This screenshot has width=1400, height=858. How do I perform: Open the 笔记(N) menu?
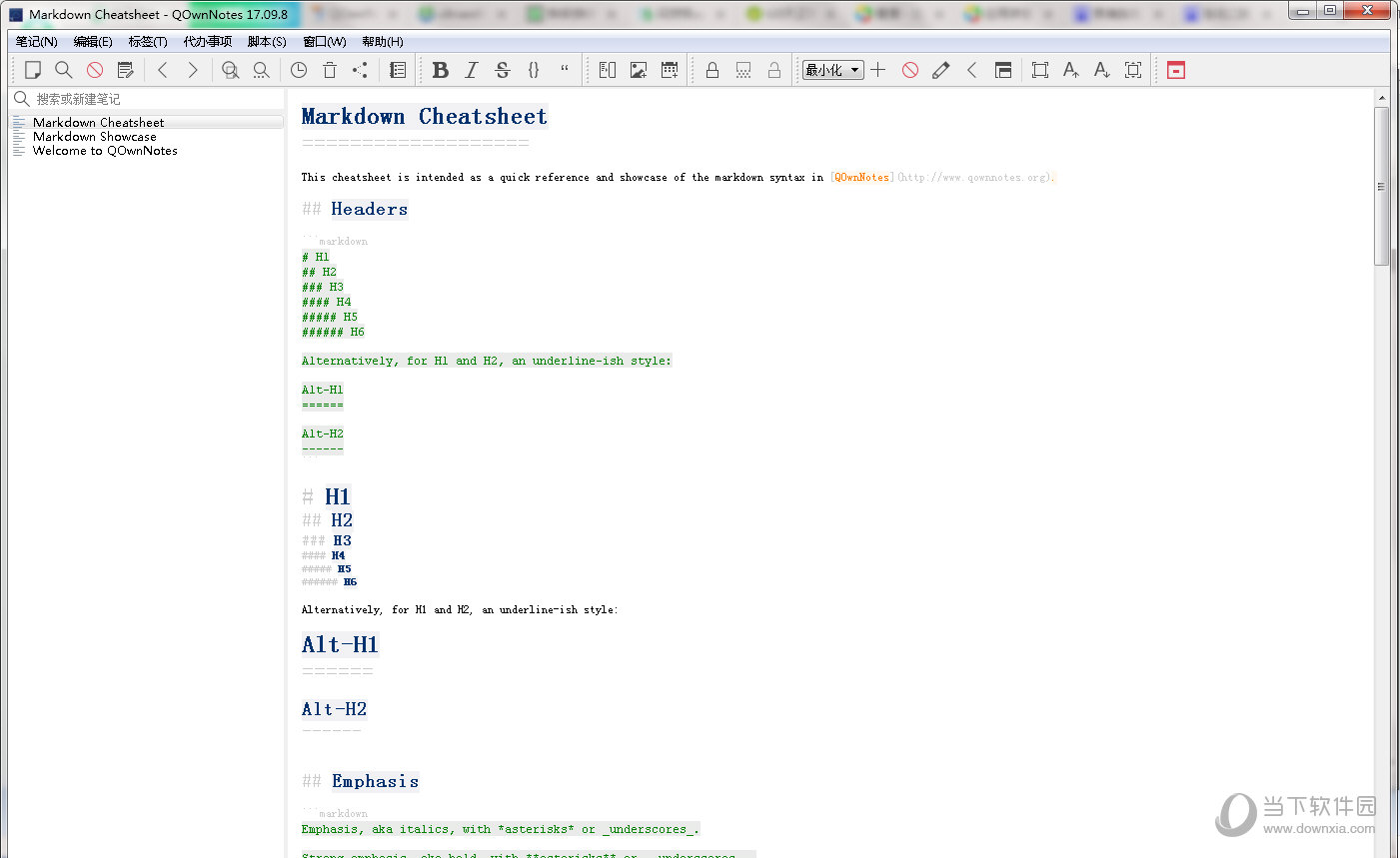click(37, 41)
